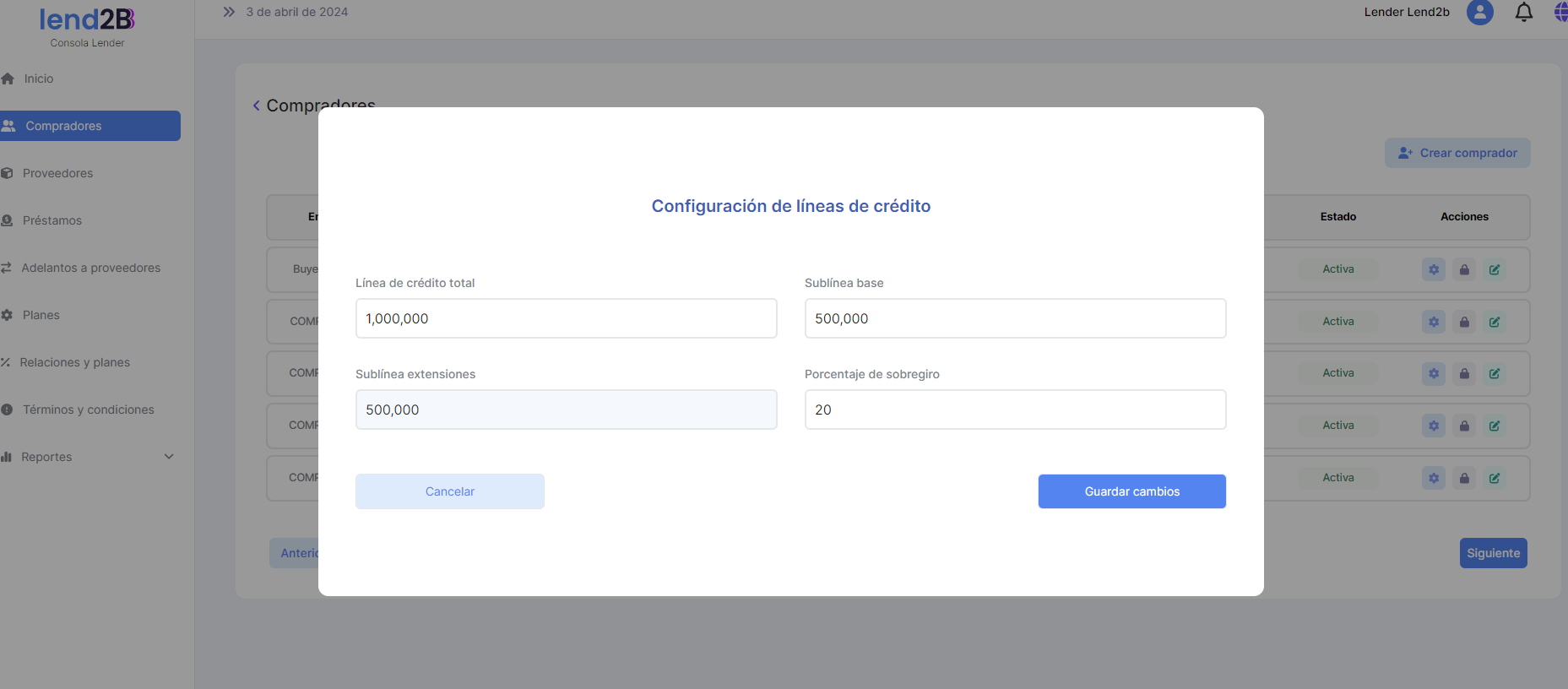
Task: Click the lock icon in second table row
Action: [1464, 322]
